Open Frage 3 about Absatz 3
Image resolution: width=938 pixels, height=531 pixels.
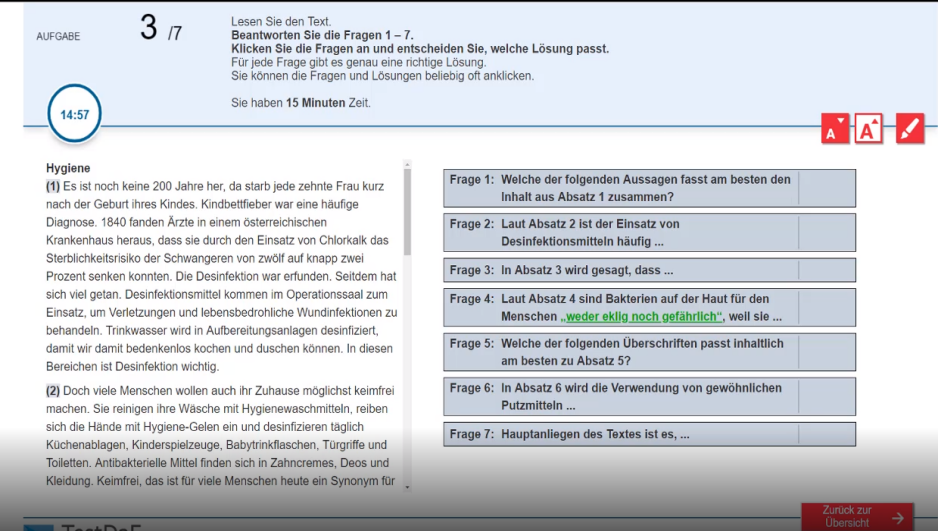(649, 270)
